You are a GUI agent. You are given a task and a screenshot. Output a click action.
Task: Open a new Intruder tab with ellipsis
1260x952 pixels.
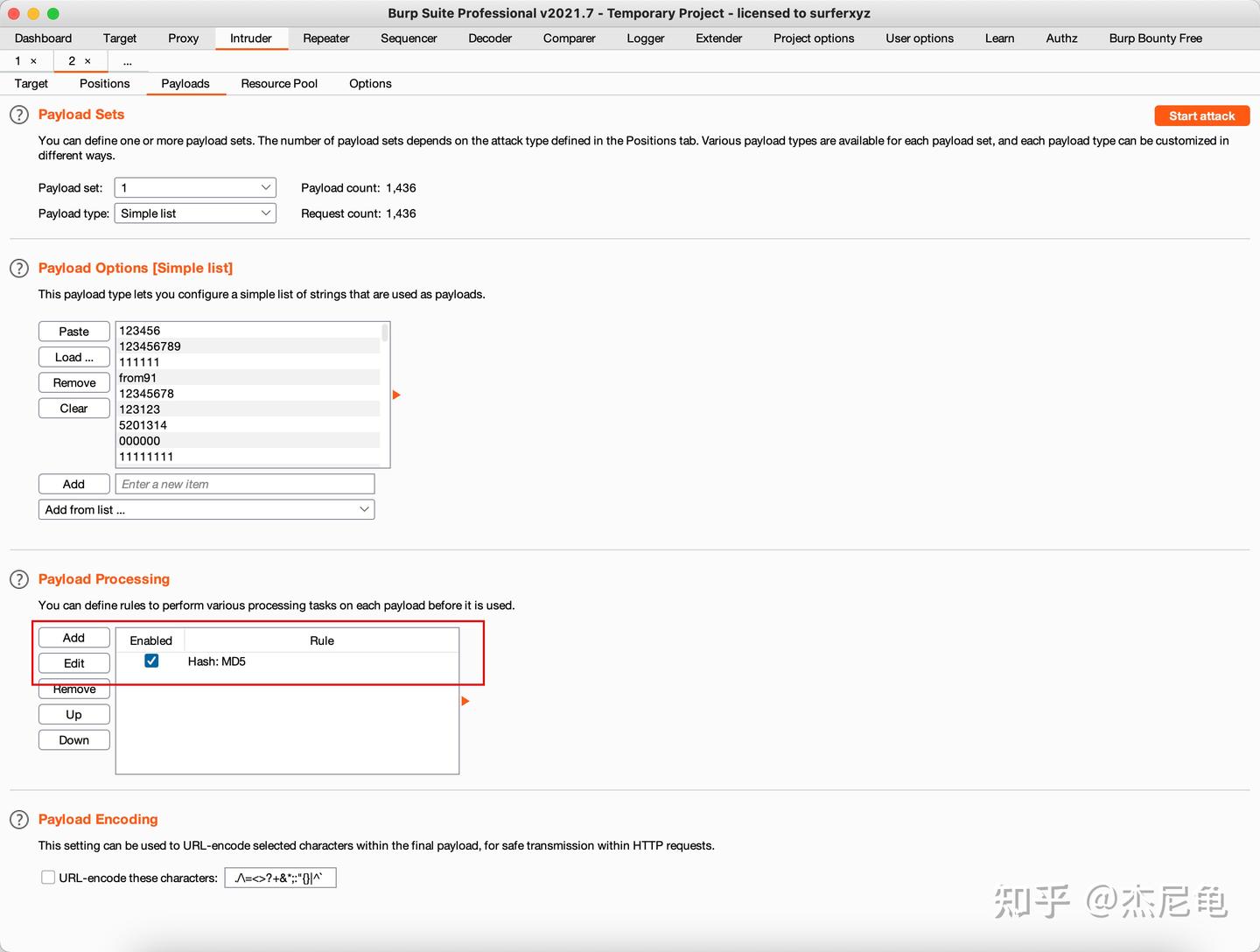point(128,61)
